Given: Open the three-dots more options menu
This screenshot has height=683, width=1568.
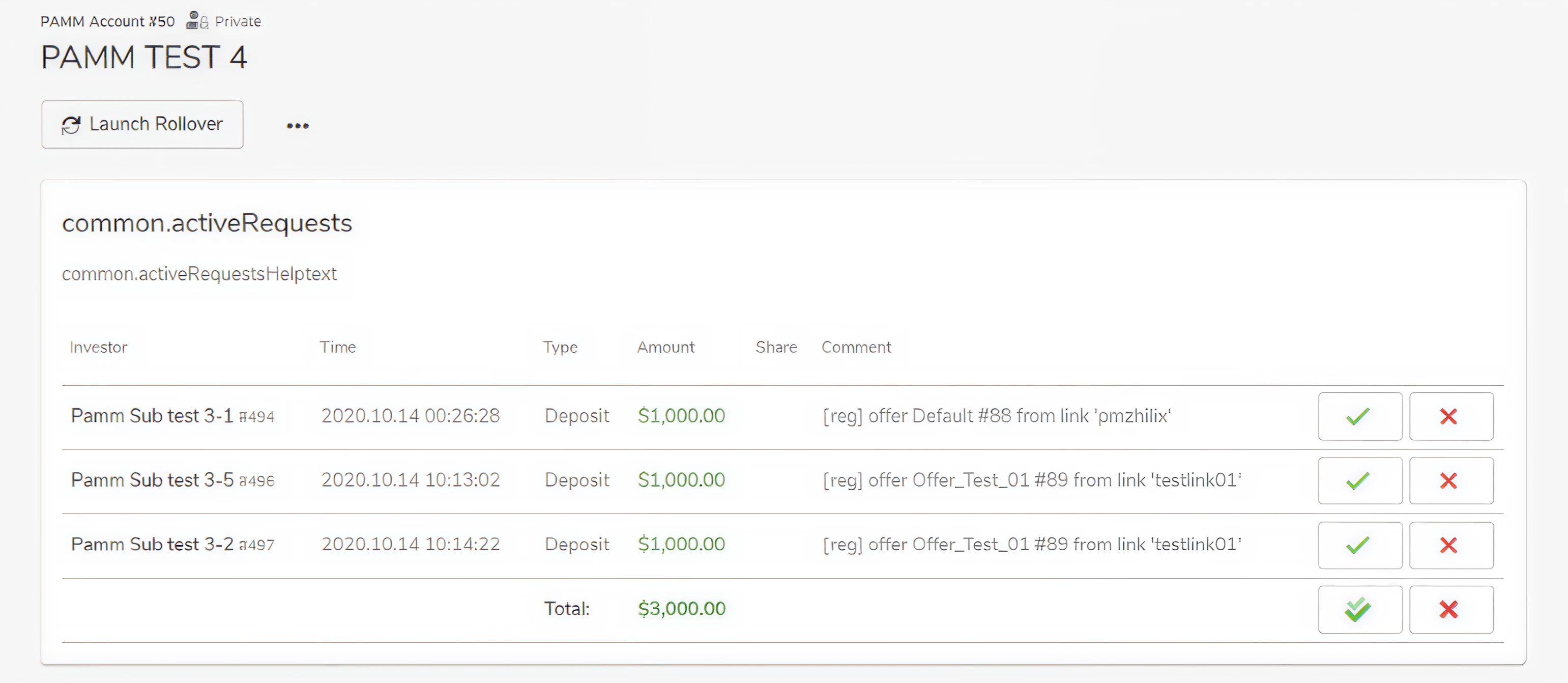Looking at the screenshot, I should coord(298,126).
